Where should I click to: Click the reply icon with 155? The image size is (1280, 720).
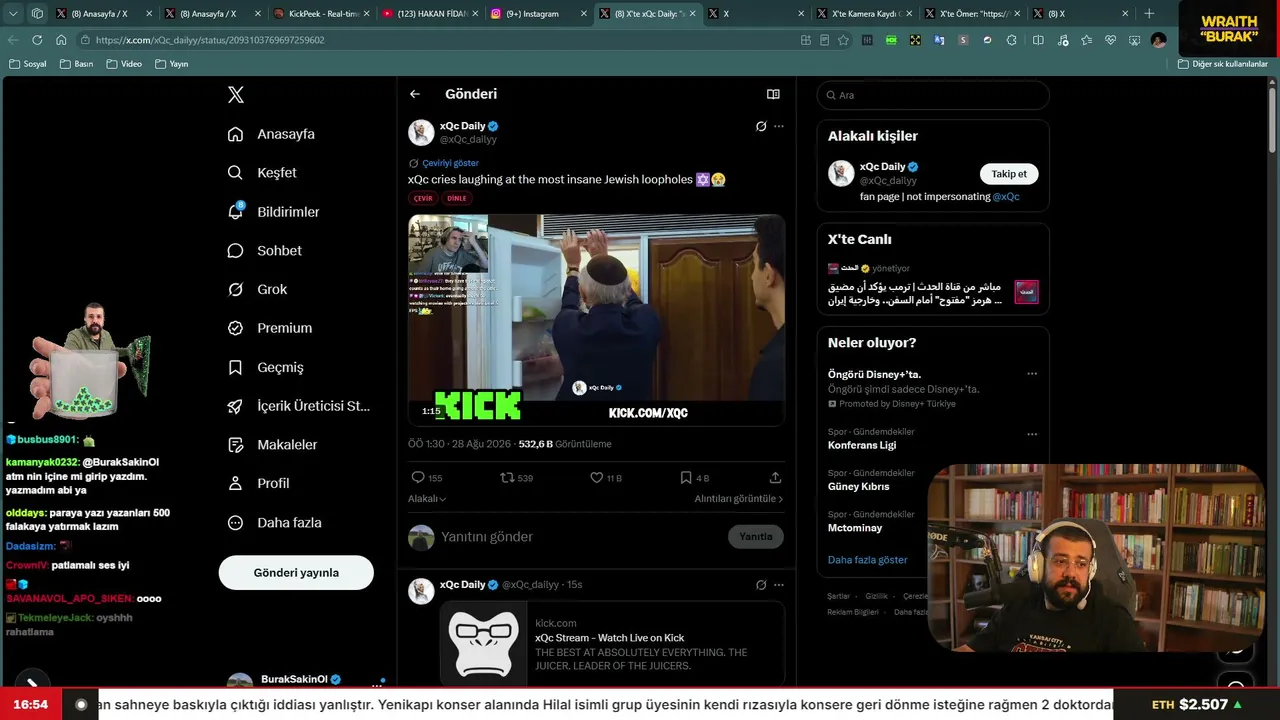pyautogui.click(x=427, y=478)
